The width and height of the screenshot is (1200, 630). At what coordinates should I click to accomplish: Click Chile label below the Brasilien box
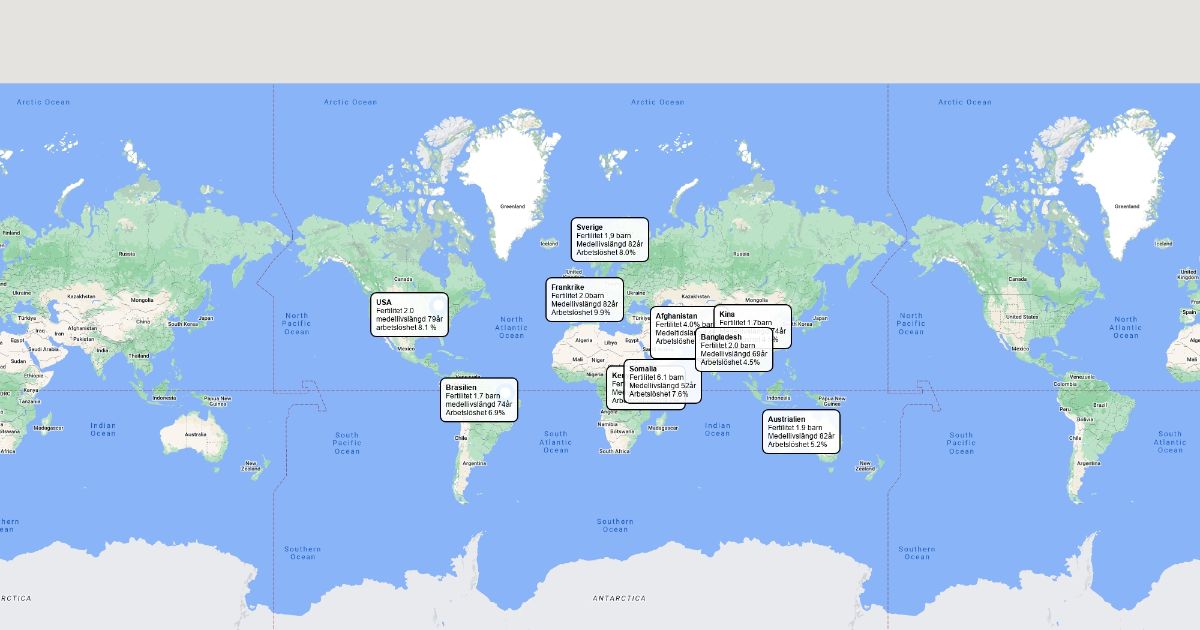point(460,437)
